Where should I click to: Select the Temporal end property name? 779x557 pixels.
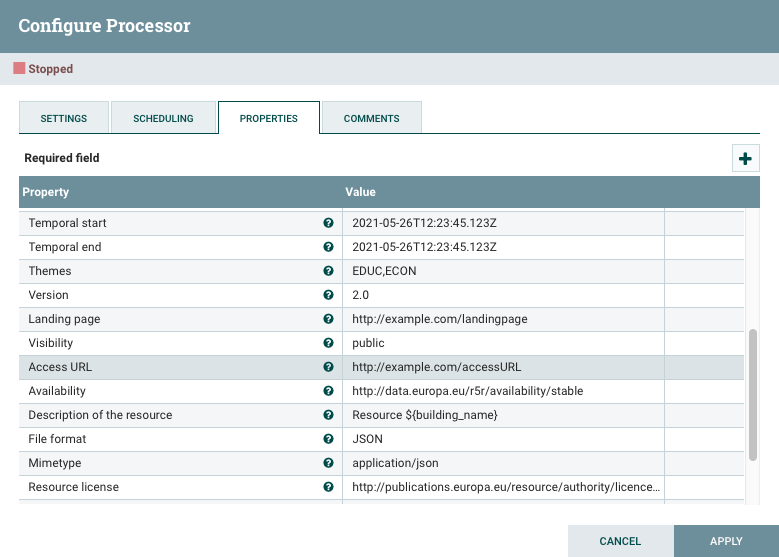[x=65, y=247]
